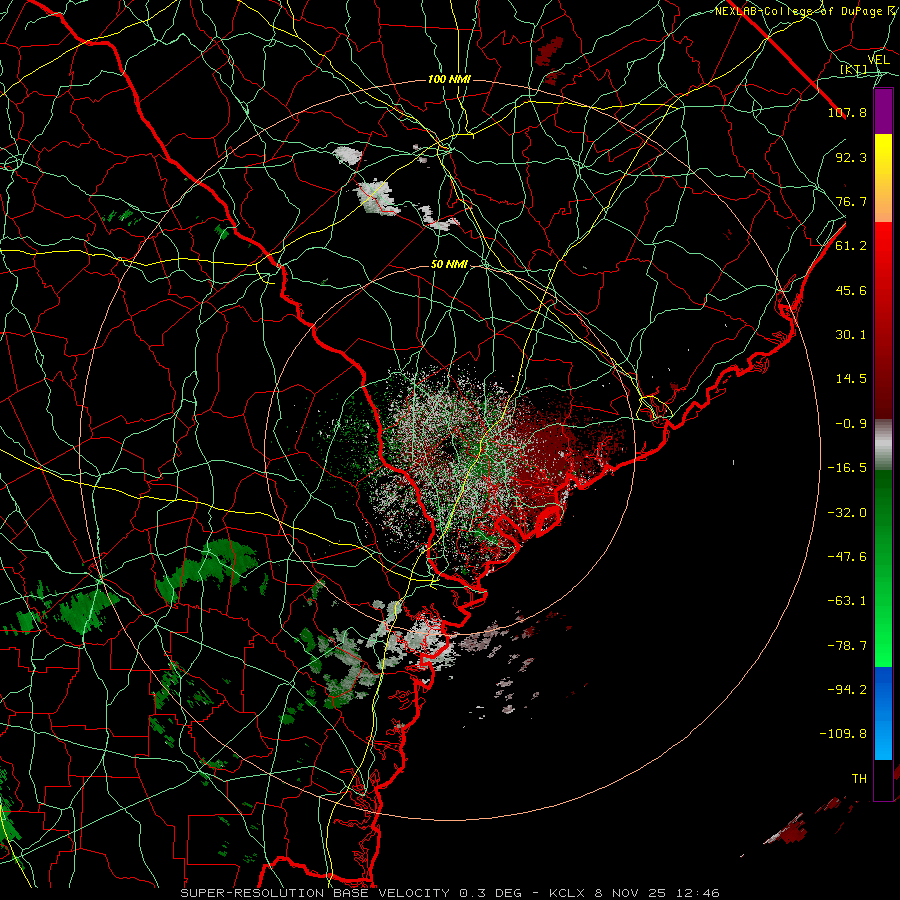Click the [KT] units label
Image resolution: width=900 pixels, height=900 pixels.
[x=853, y=69]
